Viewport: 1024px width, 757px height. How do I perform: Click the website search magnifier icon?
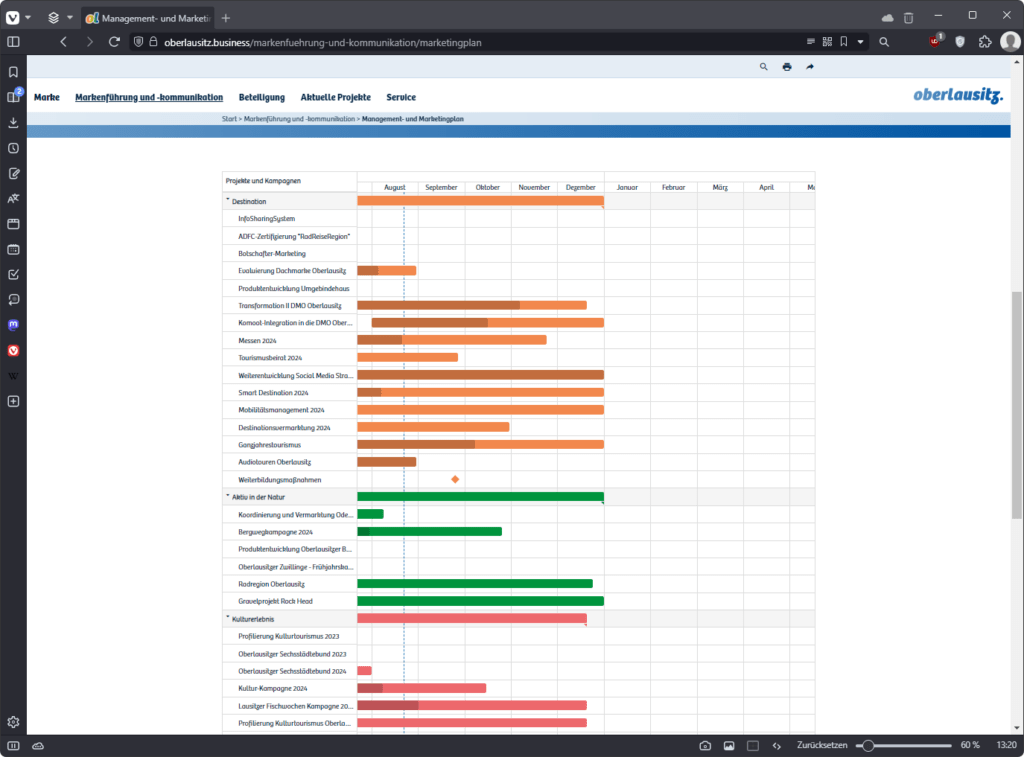[763, 67]
